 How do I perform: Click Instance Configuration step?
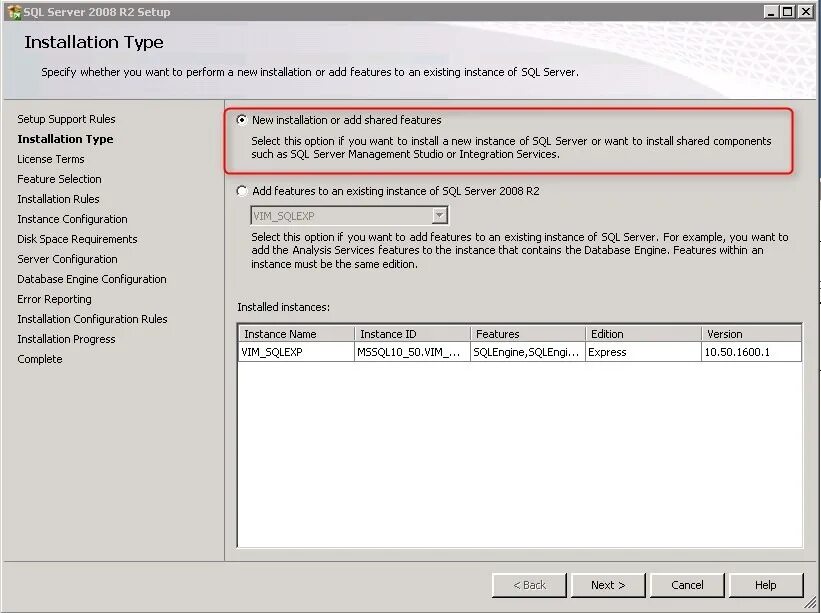pyautogui.click(x=72, y=219)
